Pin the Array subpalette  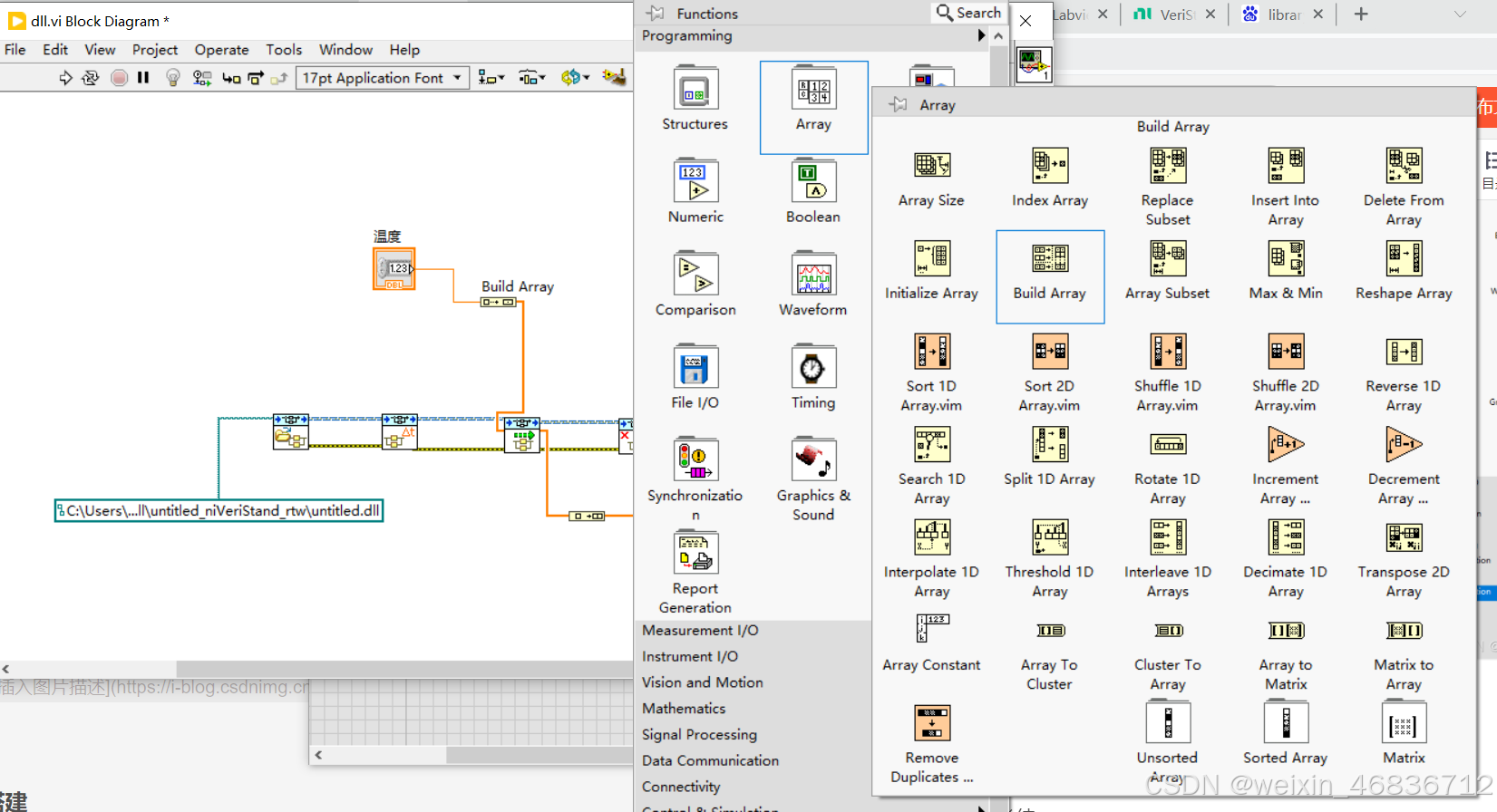click(898, 104)
